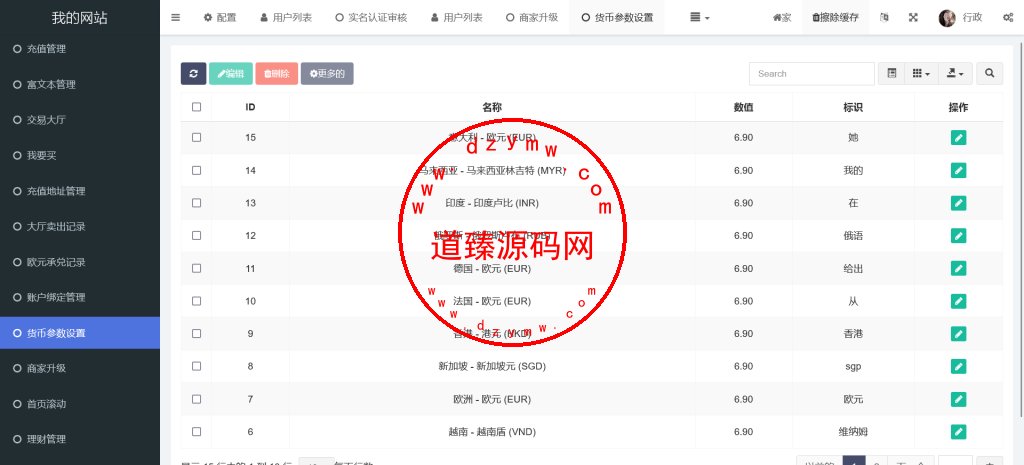This screenshot has width=1024, height=465.
Task: Edit row with ID 11
Action: coord(958,268)
